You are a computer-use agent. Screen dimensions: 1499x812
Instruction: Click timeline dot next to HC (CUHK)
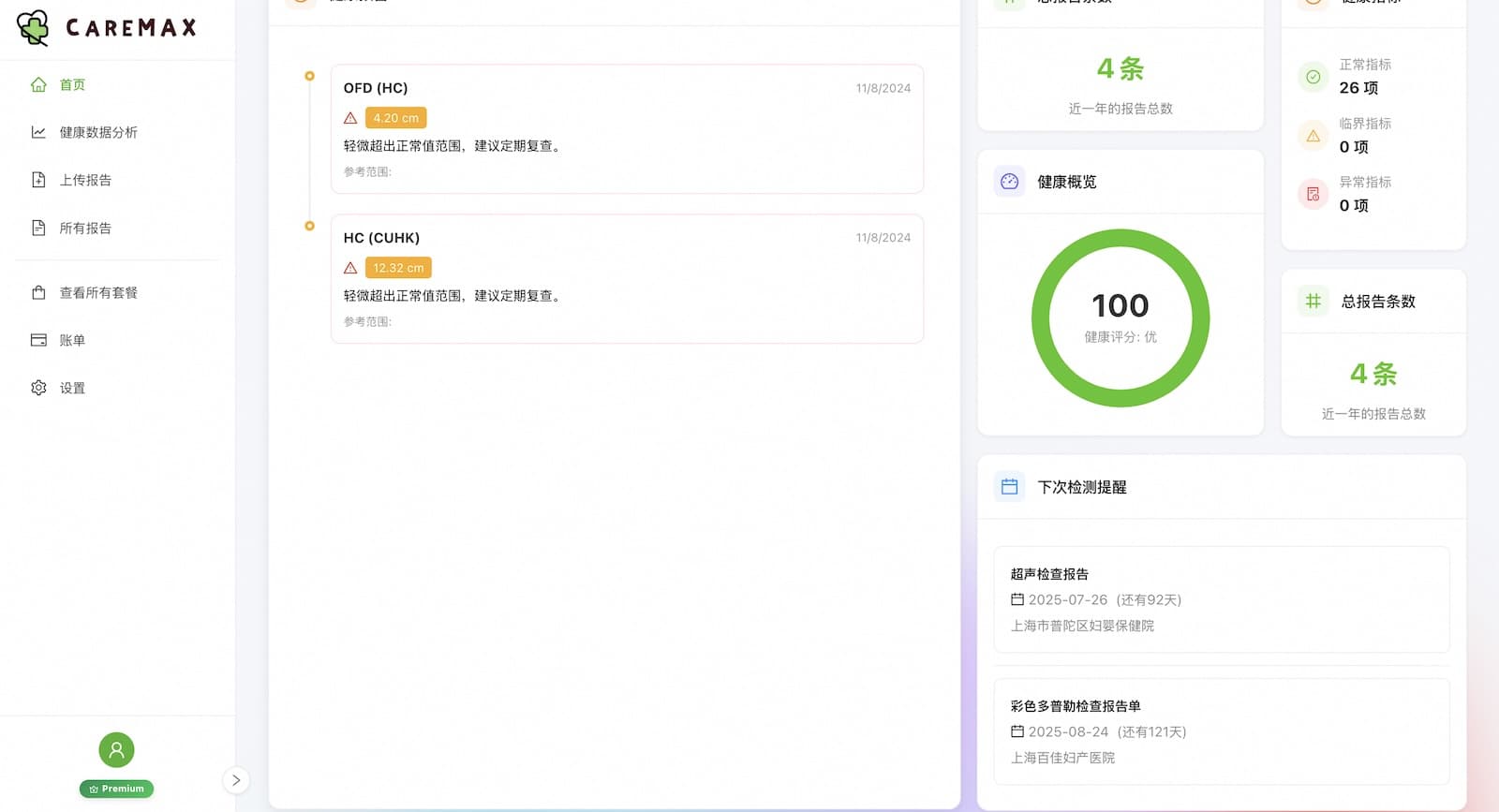(309, 226)
